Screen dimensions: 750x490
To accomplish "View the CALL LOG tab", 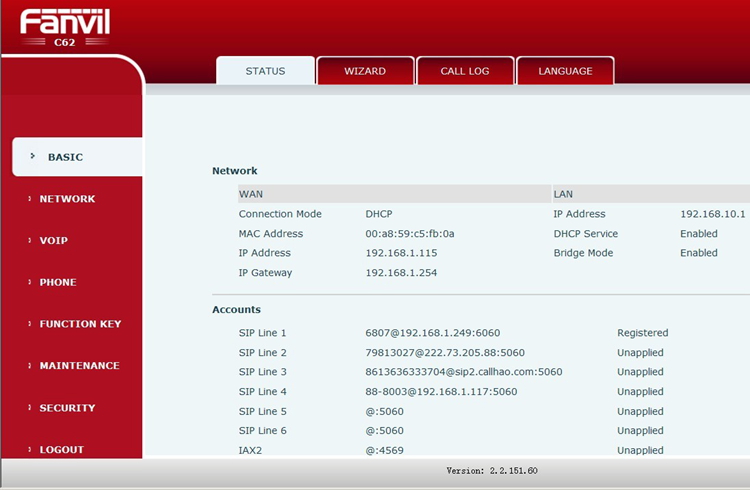I will 465,71.
